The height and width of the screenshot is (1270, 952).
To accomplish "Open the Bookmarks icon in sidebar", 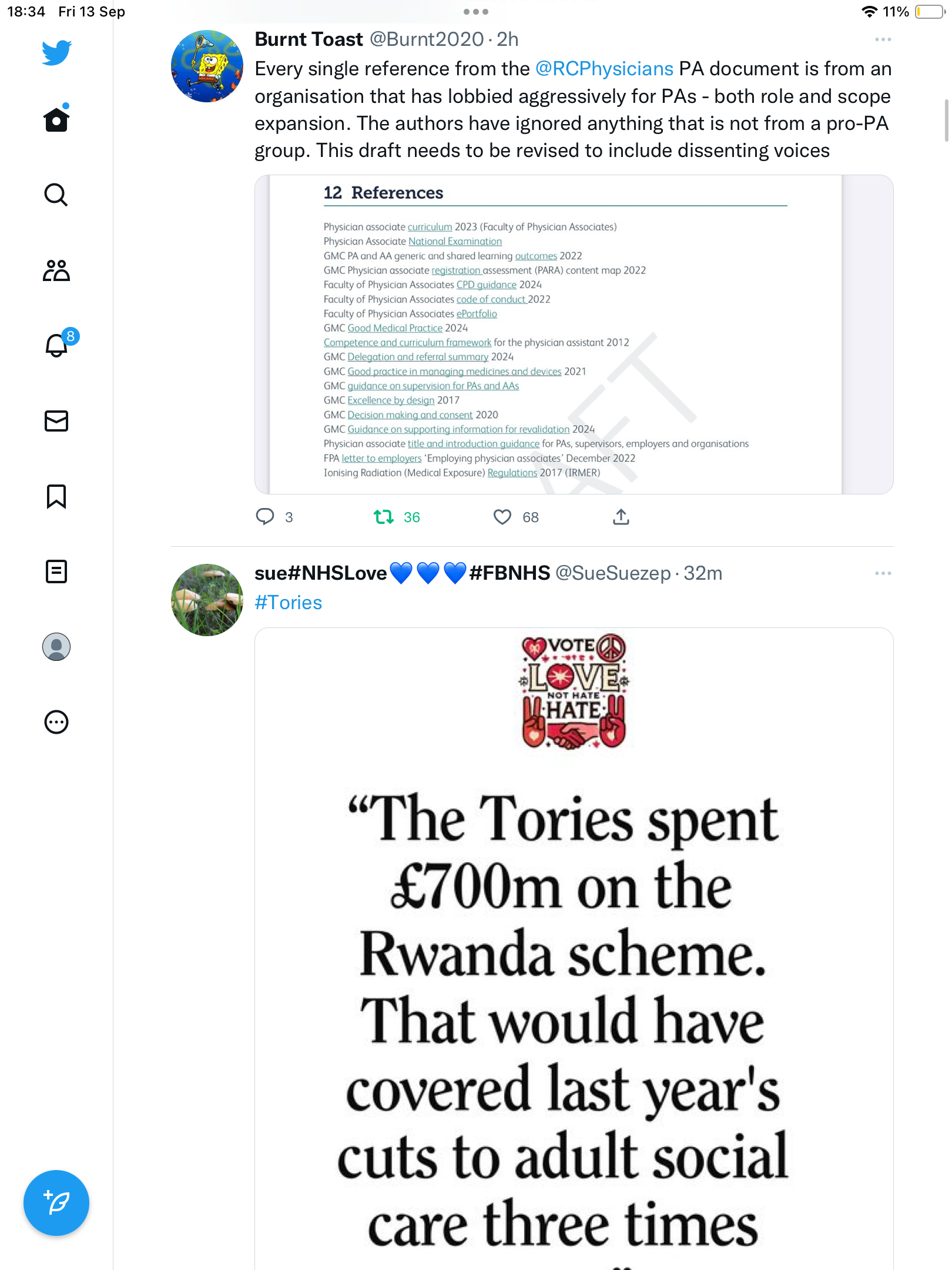I will coord(56,496).
